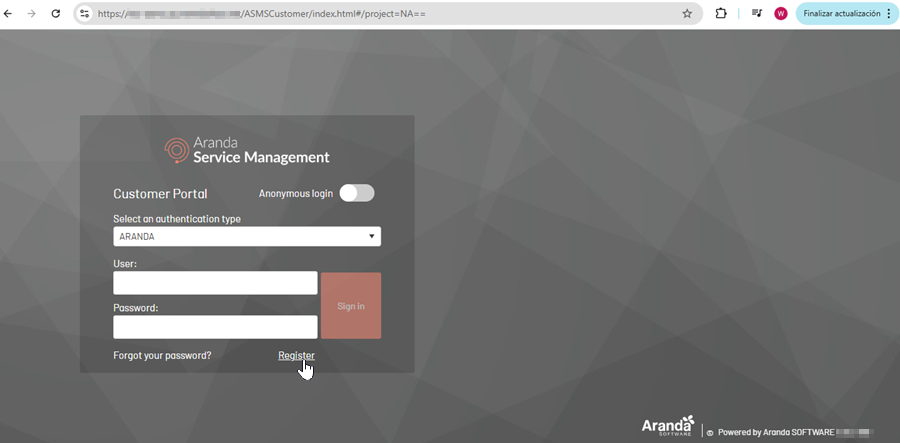The width and height of the screenshot is (900, 443).
Task: Follow the Register link
Action: (x=296, y=355)
